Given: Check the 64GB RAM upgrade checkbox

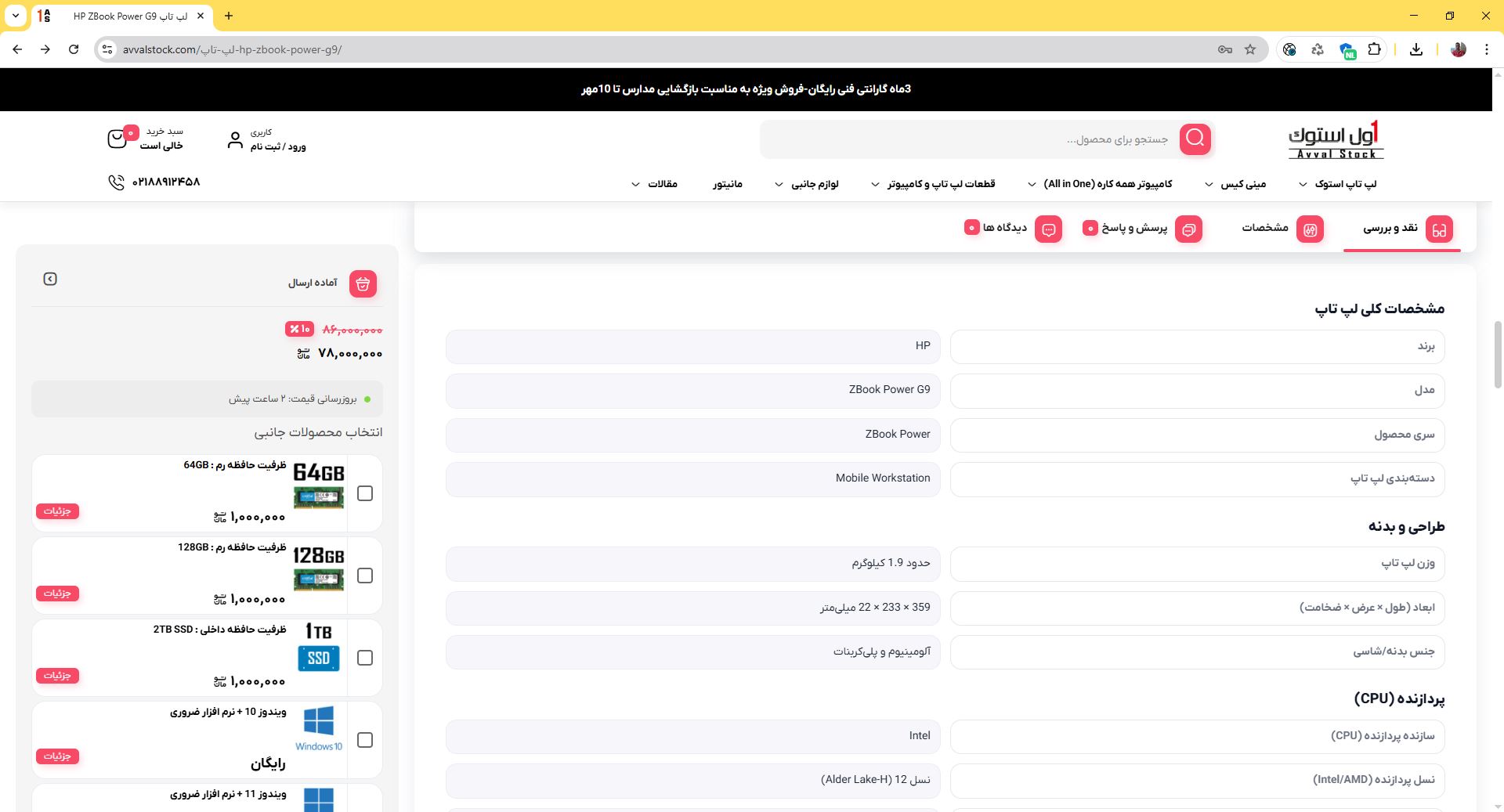Looking at the screenshot, I should click(365, 493).
